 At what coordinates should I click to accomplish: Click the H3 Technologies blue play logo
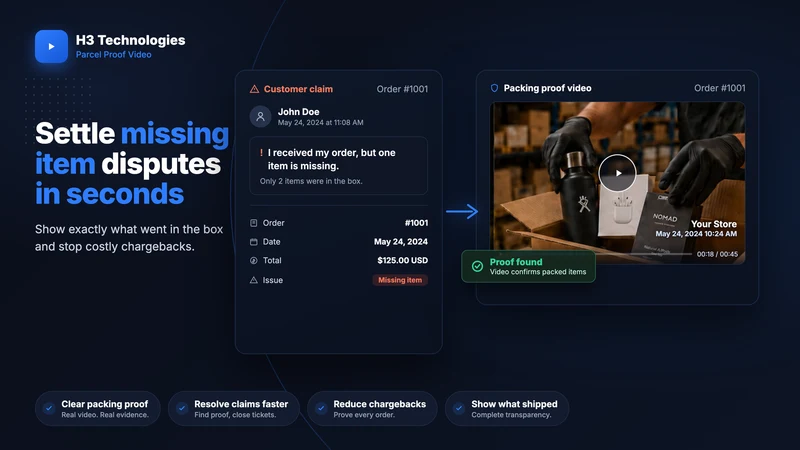click(x=51, y=46)
